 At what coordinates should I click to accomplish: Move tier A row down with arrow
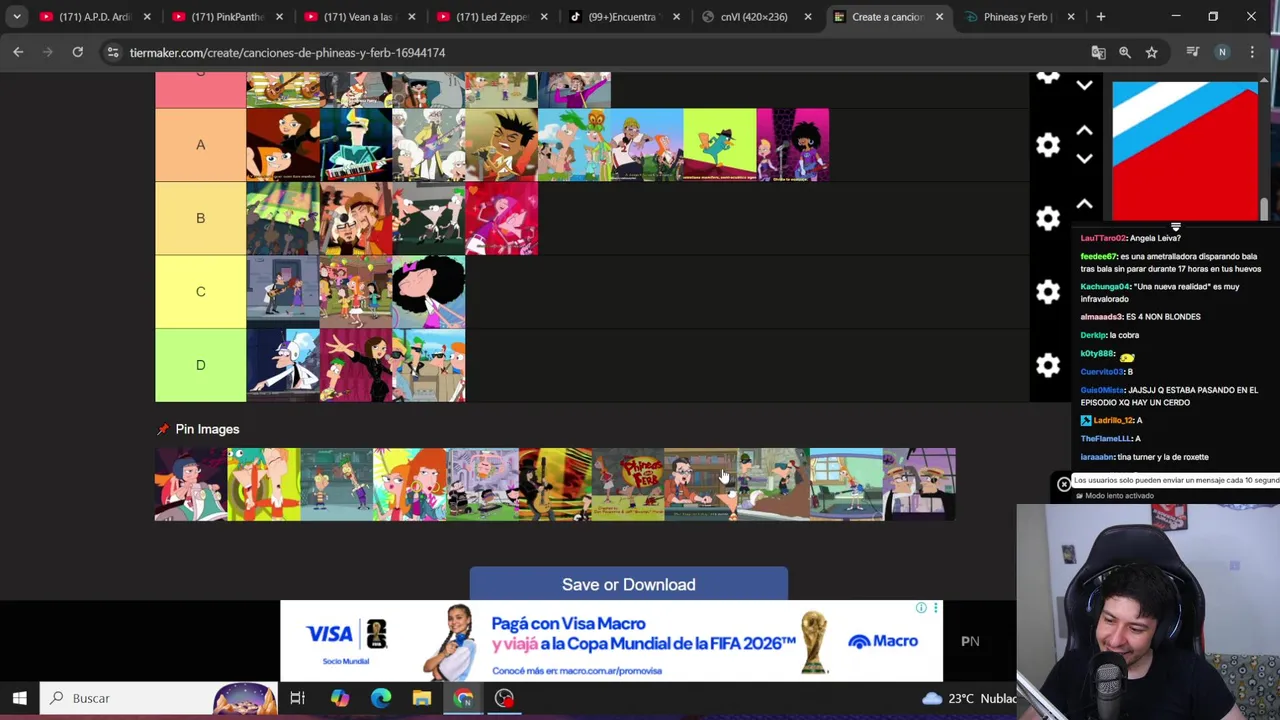[x=1084, y=158]
